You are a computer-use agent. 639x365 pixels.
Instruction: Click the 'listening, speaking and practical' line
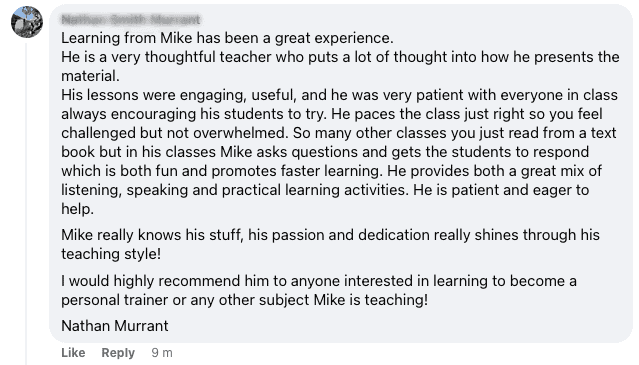tap(325, 190)
